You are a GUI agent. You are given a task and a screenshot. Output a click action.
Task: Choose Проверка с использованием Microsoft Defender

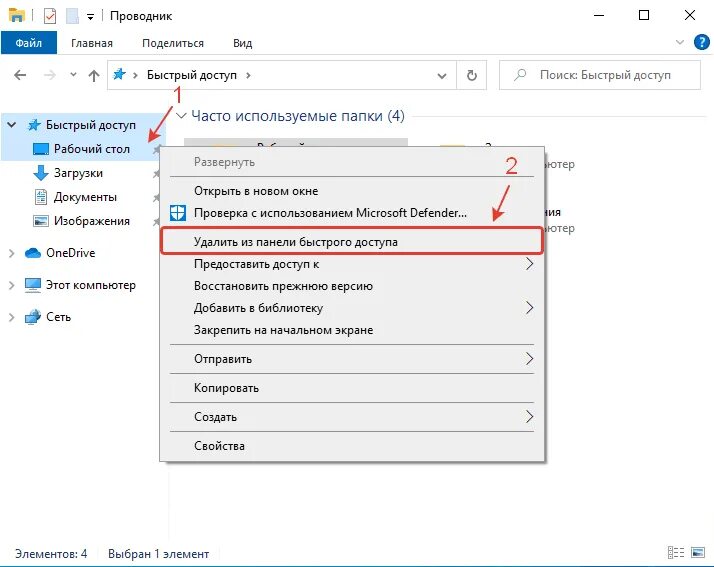(x=352, y=213)
